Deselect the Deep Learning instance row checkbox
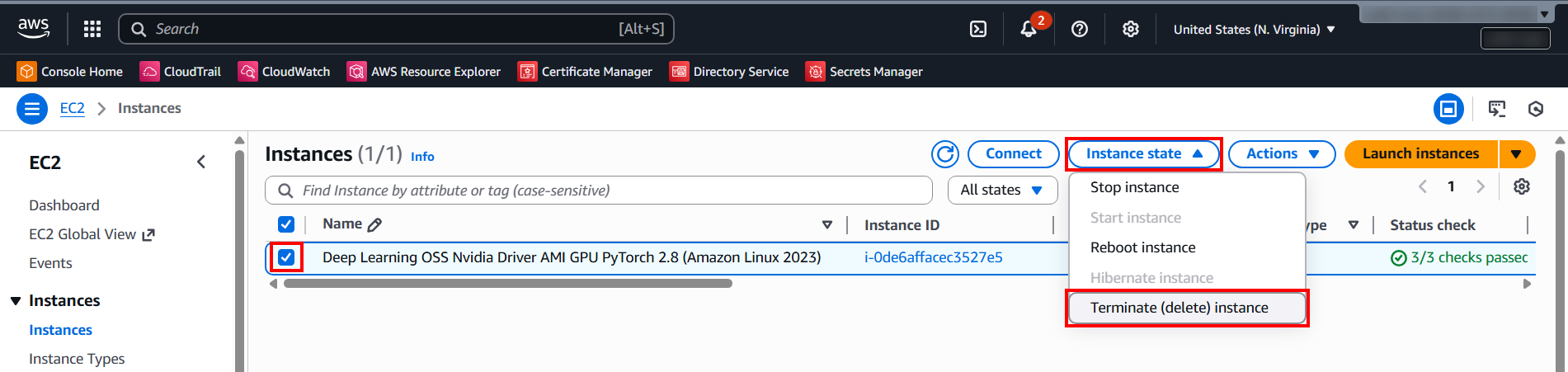Screen dimensions: 1568x372 coord(286,257)
